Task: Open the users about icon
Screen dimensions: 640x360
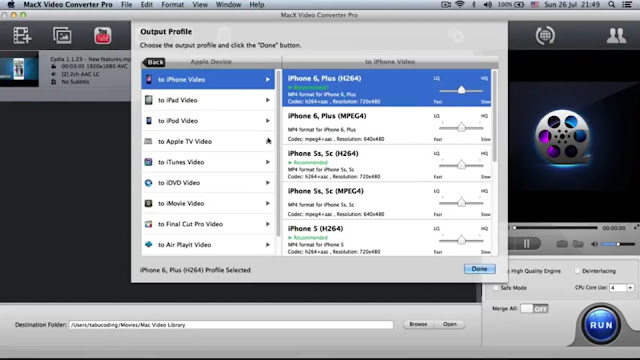Action: click(x=616, y=36)
